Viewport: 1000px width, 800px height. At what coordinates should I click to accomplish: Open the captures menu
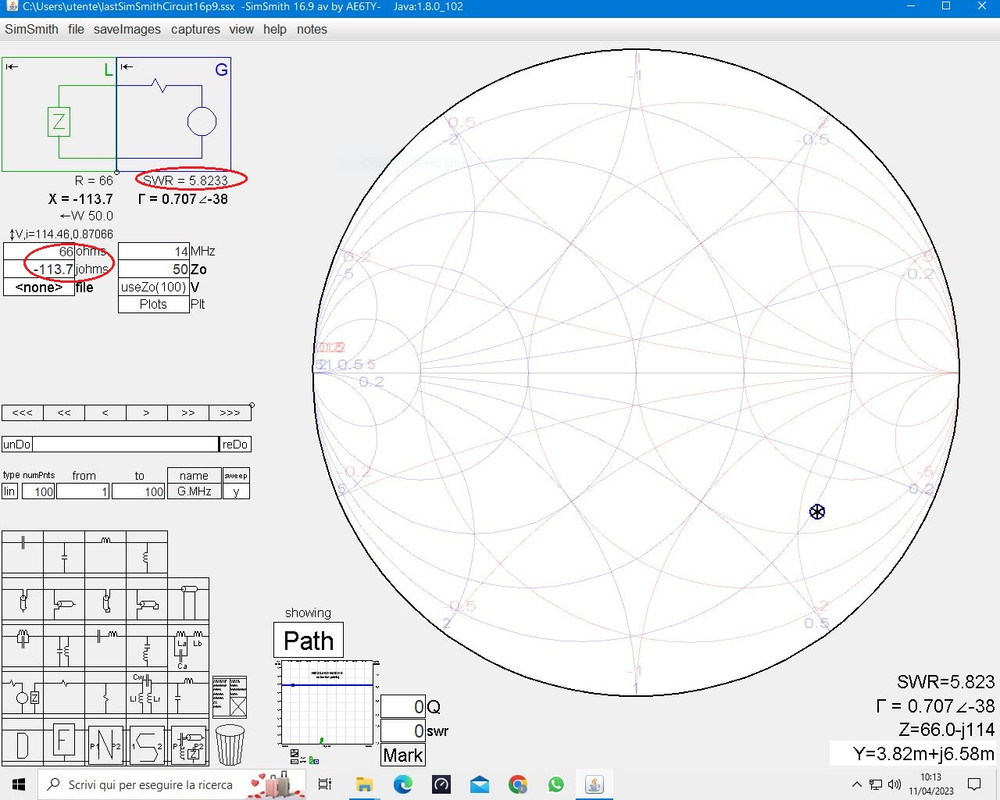tap(195, 29)
